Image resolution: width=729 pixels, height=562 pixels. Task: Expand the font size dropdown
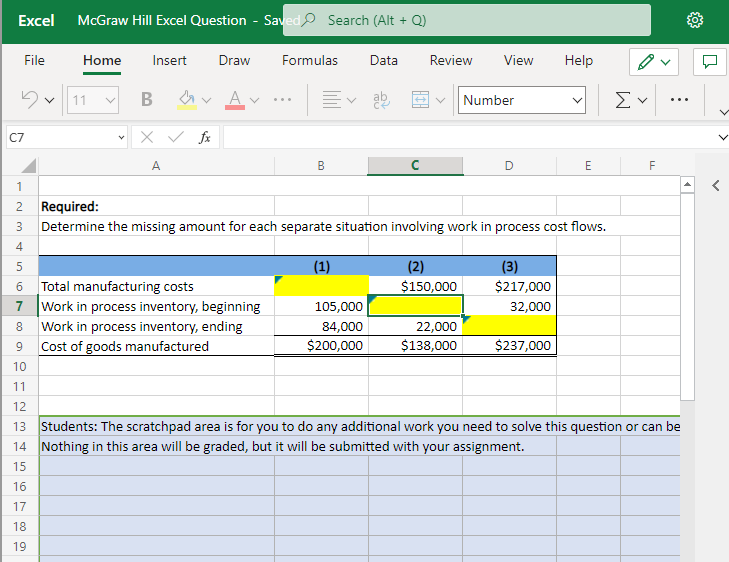click(110, 100)
